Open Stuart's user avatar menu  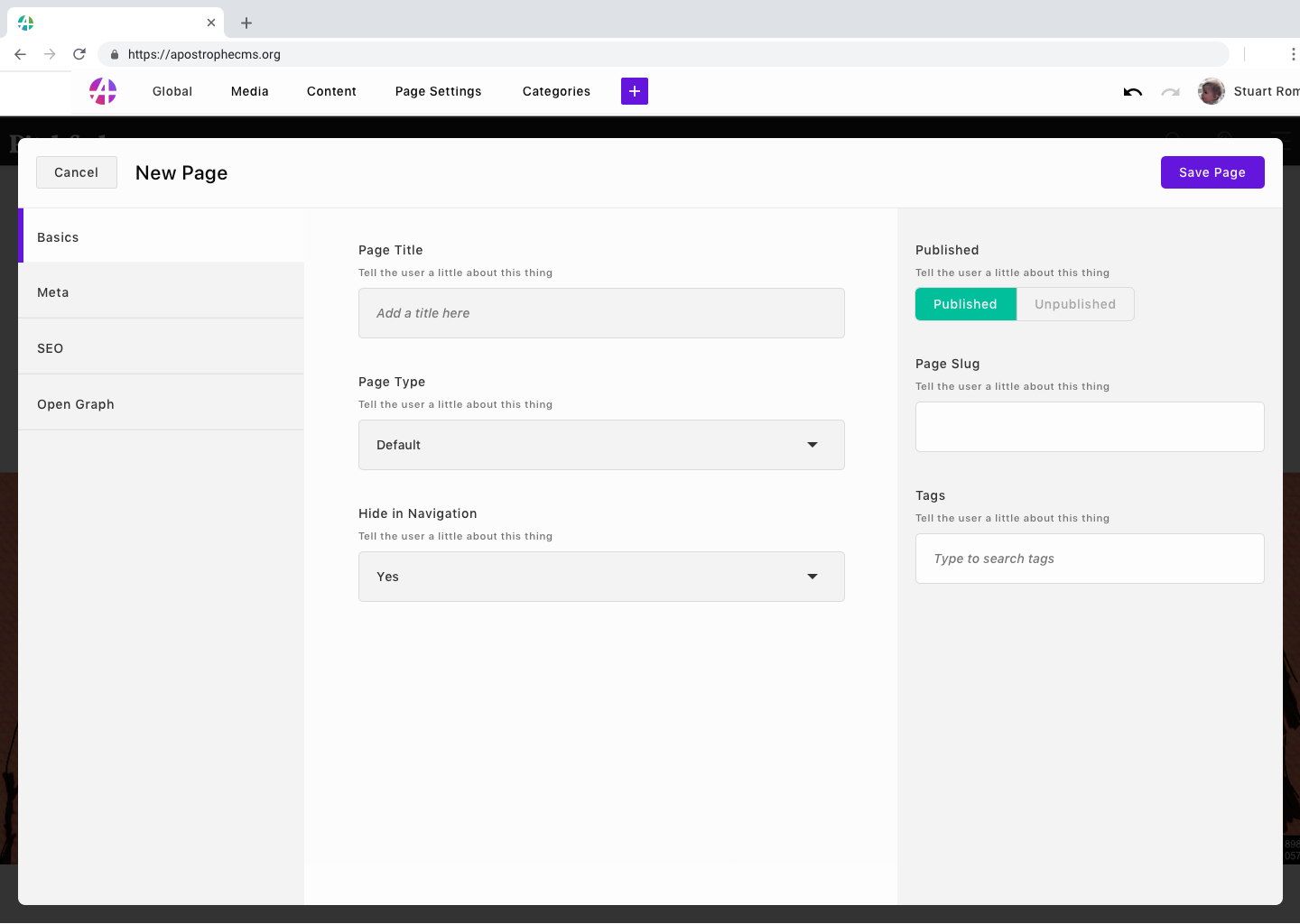(x=1211, y=90)
